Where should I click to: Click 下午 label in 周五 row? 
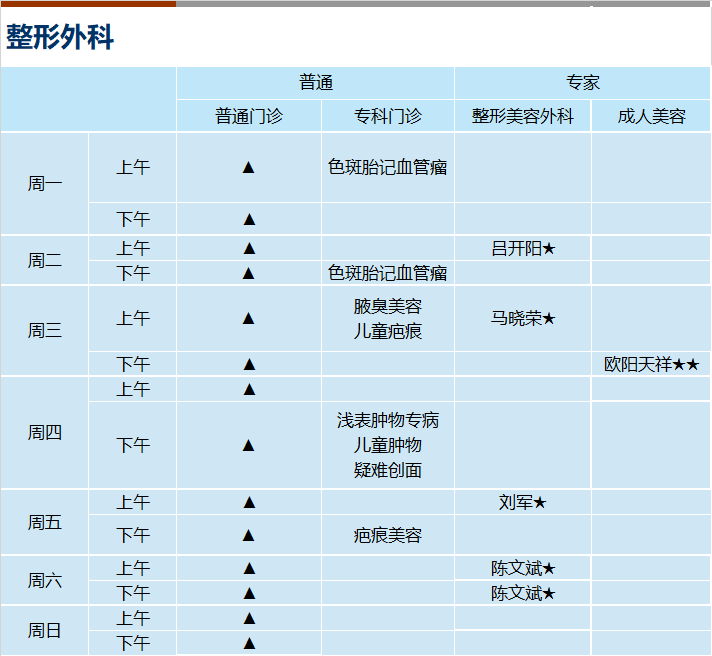pyautogui.click(x=133, y=535)
